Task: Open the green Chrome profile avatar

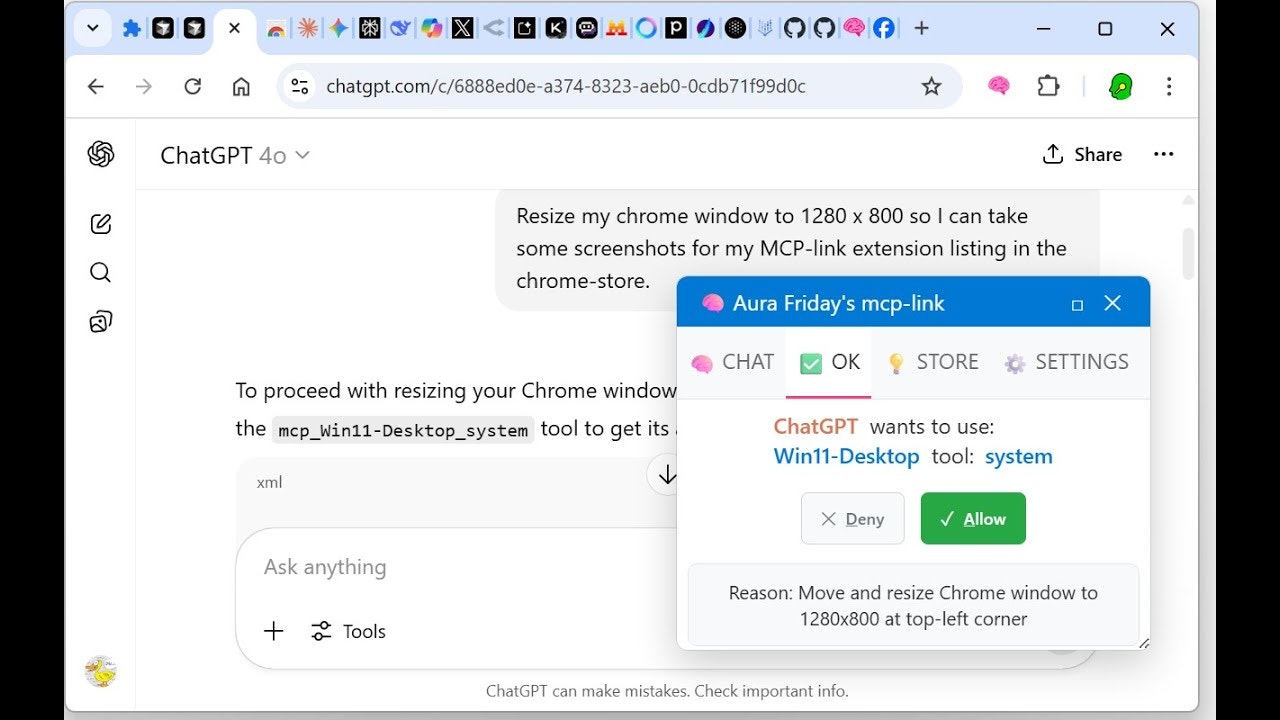Action: [1121, 87]
